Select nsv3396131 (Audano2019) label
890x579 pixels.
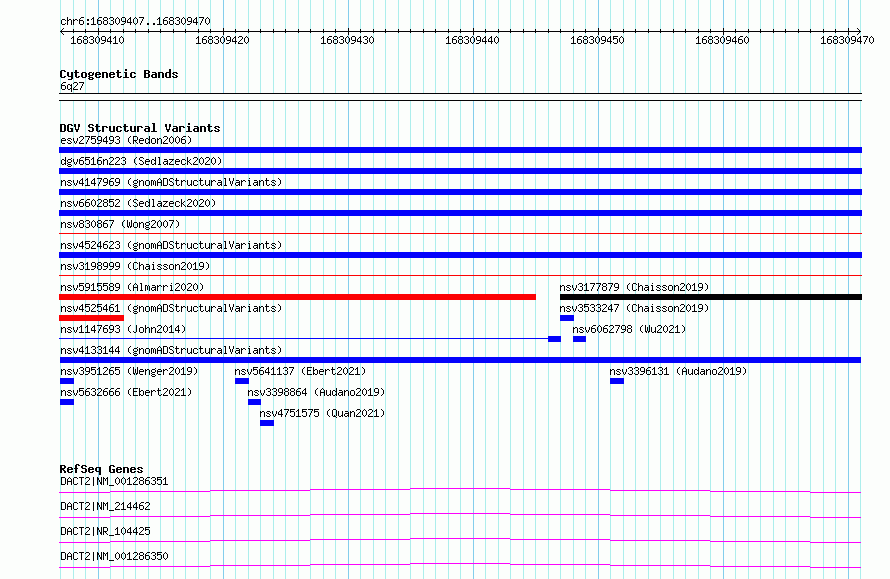(x=678, y=371)
